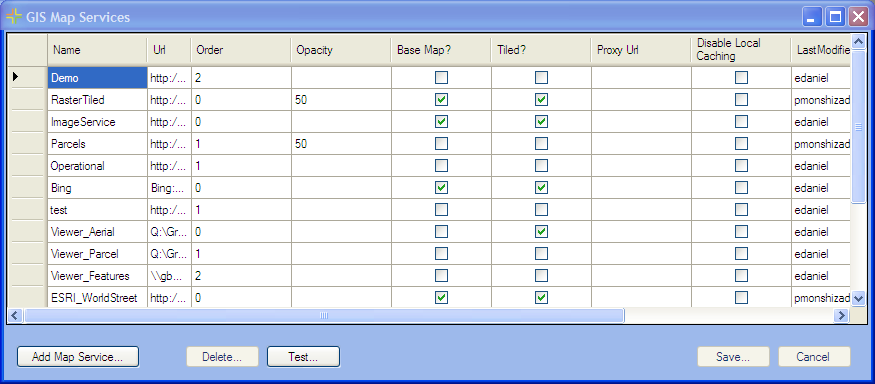This screenshot has height=384, width=875.
Task: Click the Proxy Url column header
Action: click(641, 50)
